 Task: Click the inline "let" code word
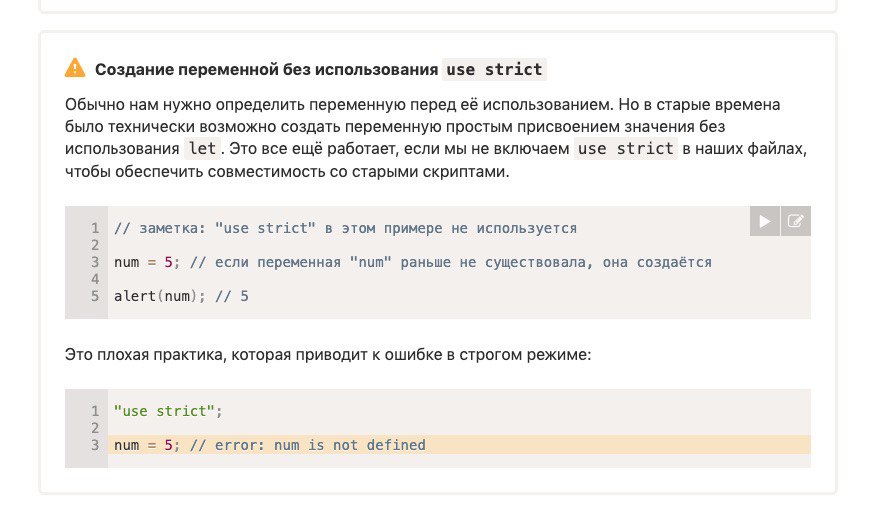click(x=202, y=149)
